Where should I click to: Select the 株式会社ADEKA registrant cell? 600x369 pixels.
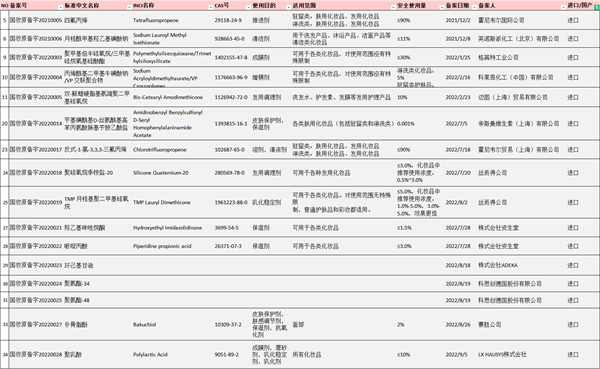[521, 265]
